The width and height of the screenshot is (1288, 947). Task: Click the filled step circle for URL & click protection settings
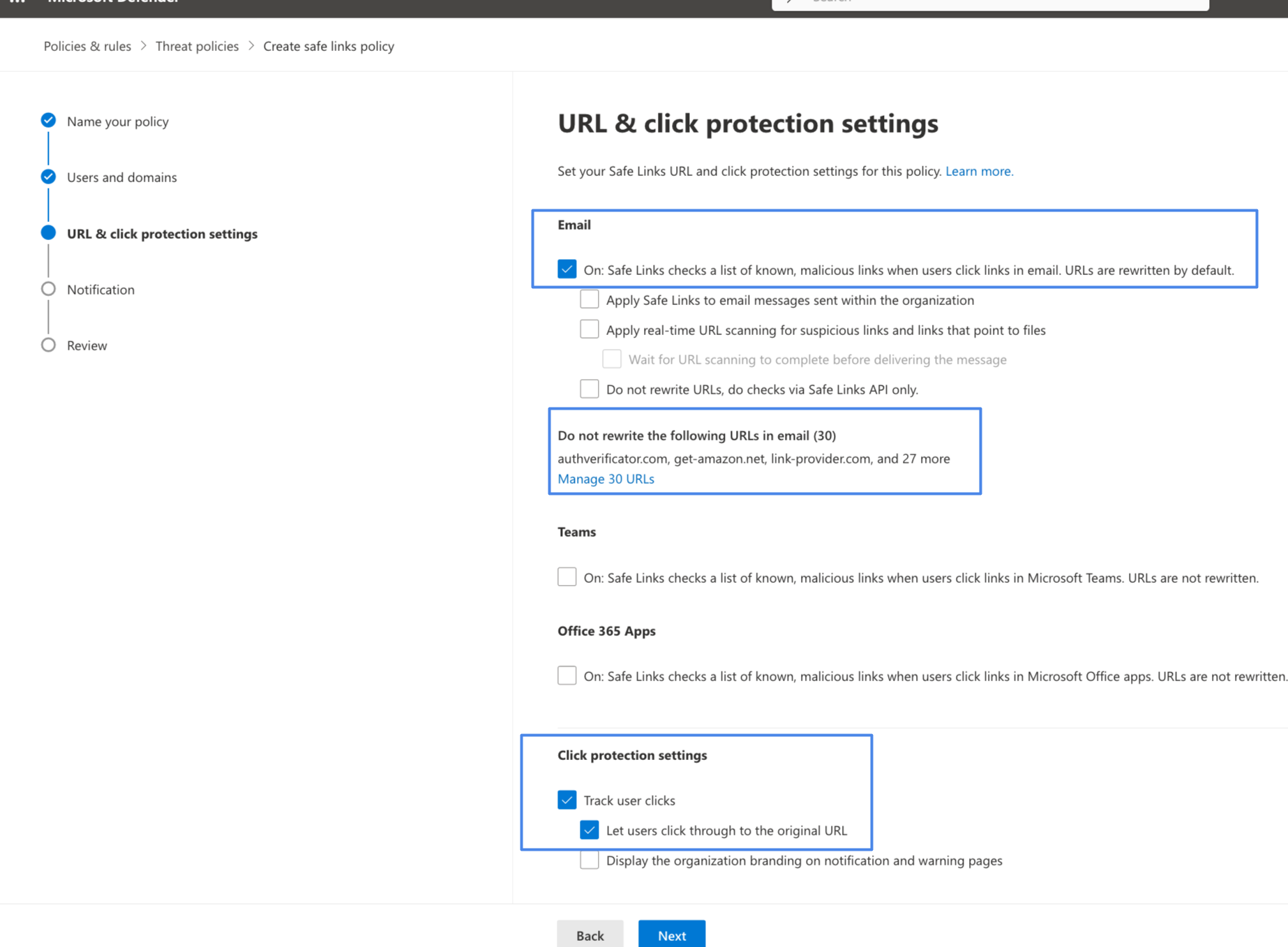(x=48, y=232)
